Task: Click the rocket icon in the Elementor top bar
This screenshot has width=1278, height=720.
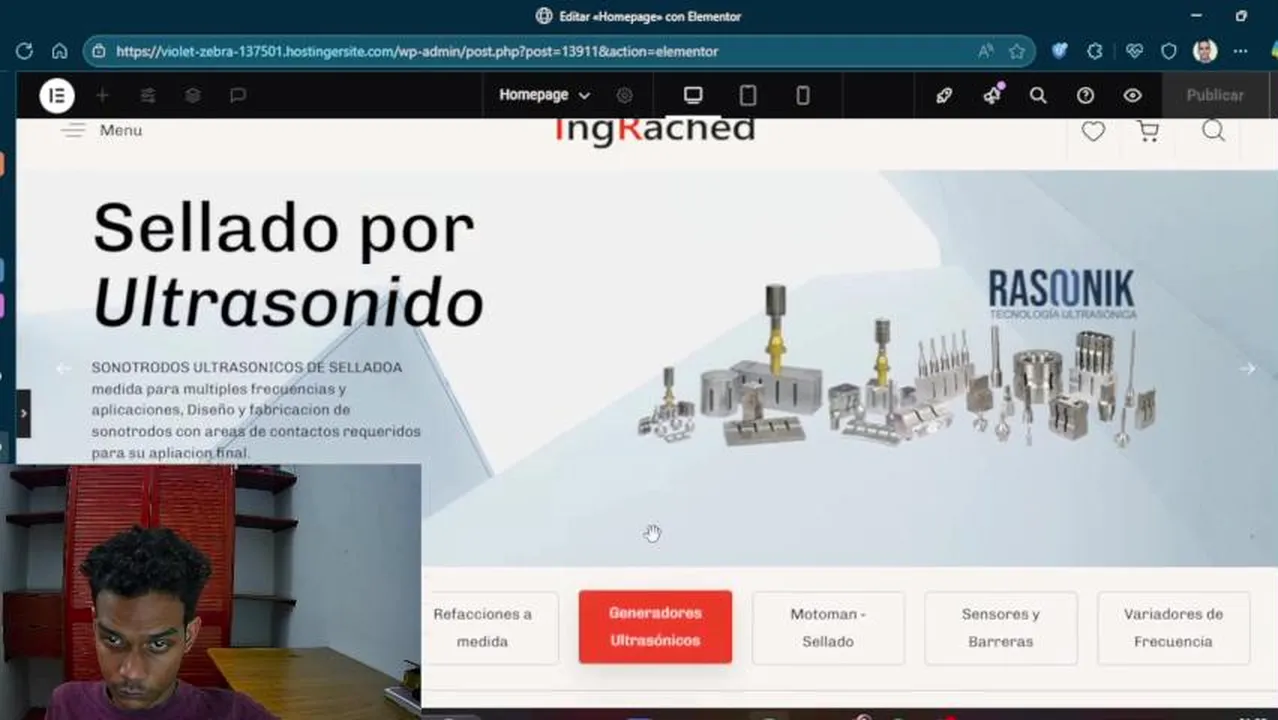Action: [x=944, y=95]
